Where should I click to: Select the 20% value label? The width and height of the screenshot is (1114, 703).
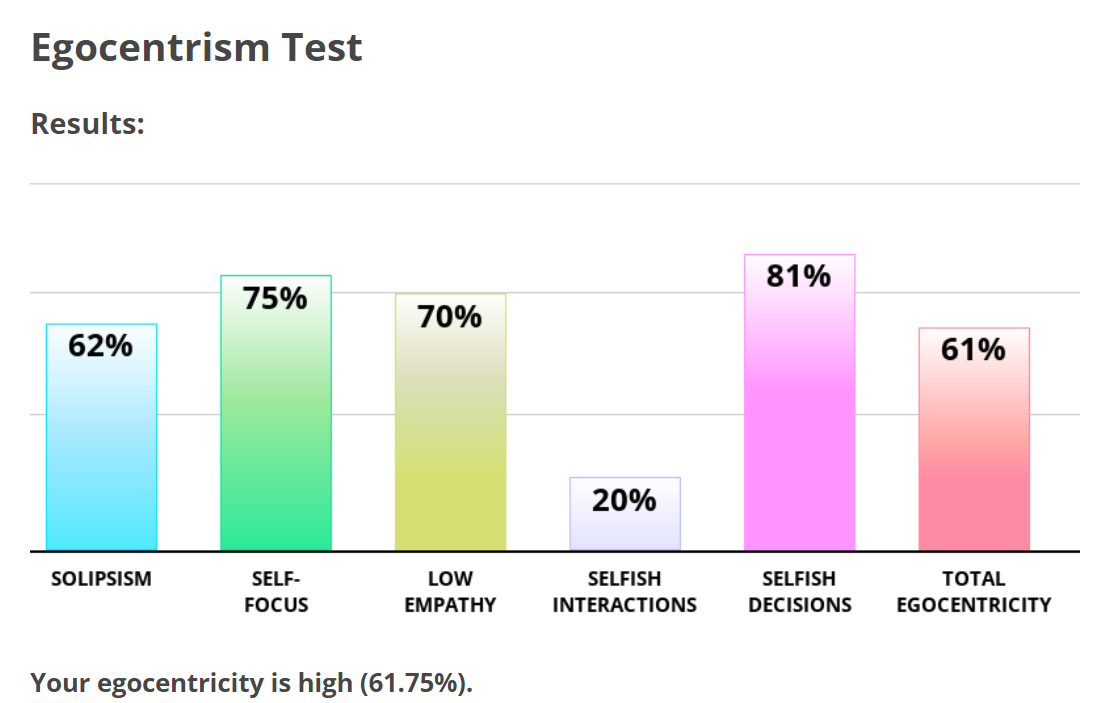click(625, 500)
